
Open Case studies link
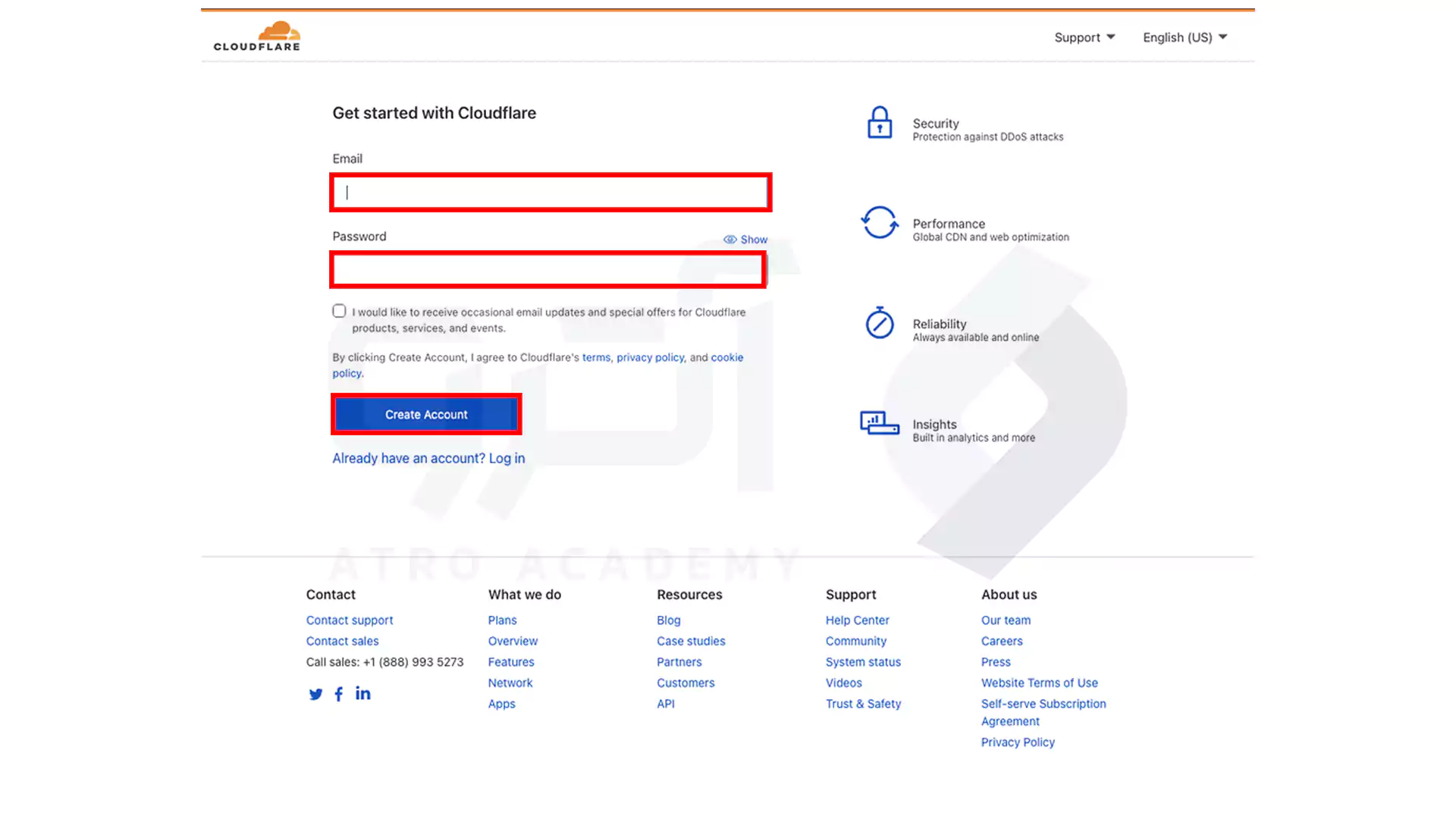(691, 642)
